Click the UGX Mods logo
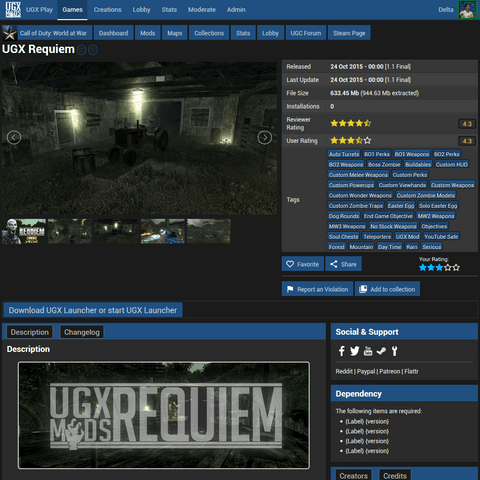 (x=13, y=9)
